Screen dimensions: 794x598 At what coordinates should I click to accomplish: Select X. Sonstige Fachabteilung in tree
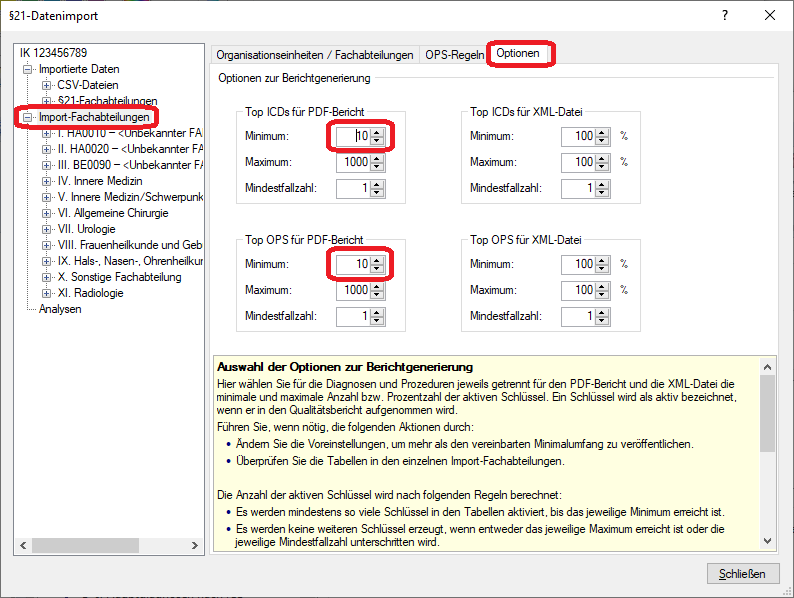click(120, 277)
